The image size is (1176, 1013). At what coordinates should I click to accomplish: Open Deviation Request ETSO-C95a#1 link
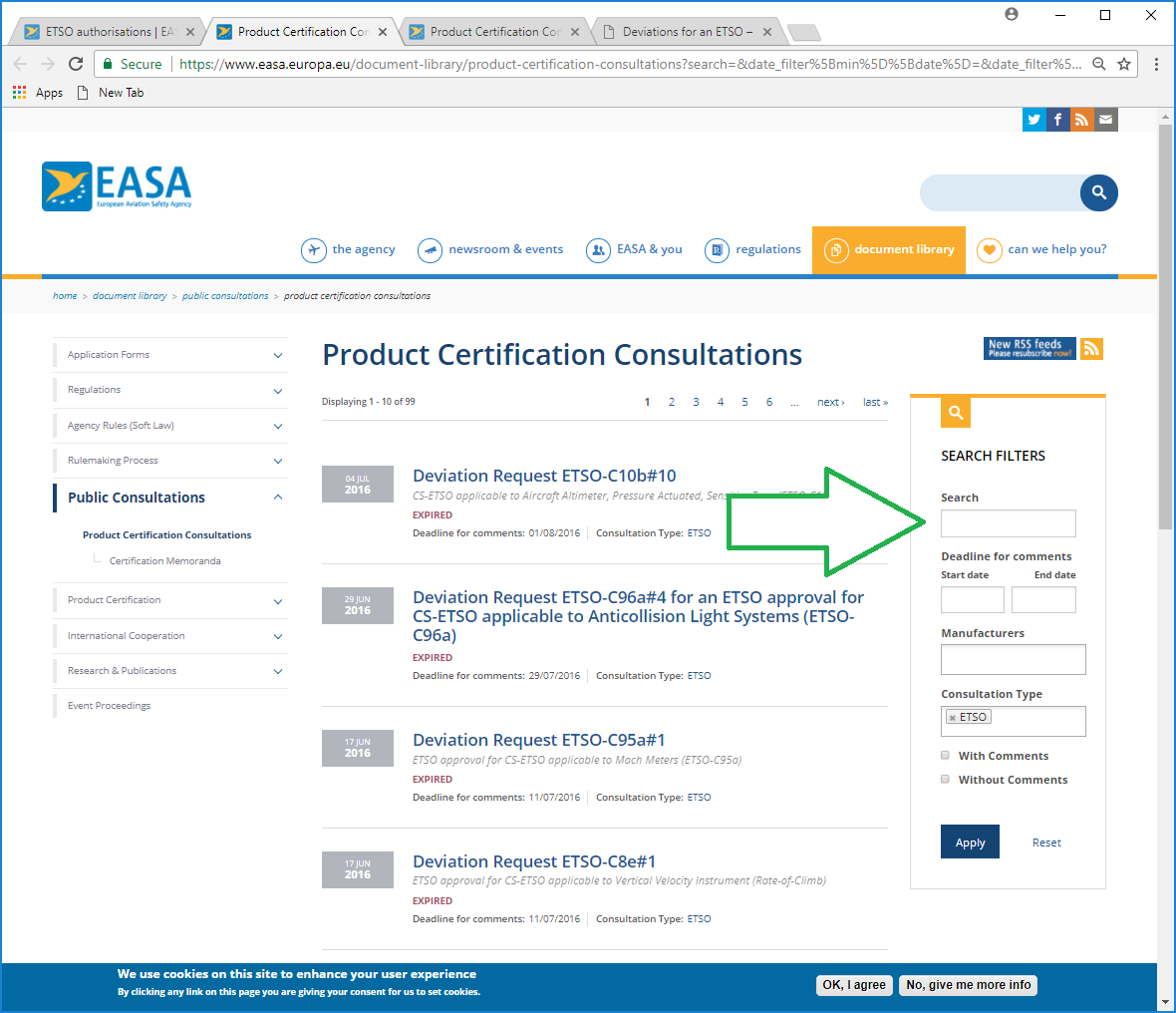pyautogui.click(x=538, y=740)
